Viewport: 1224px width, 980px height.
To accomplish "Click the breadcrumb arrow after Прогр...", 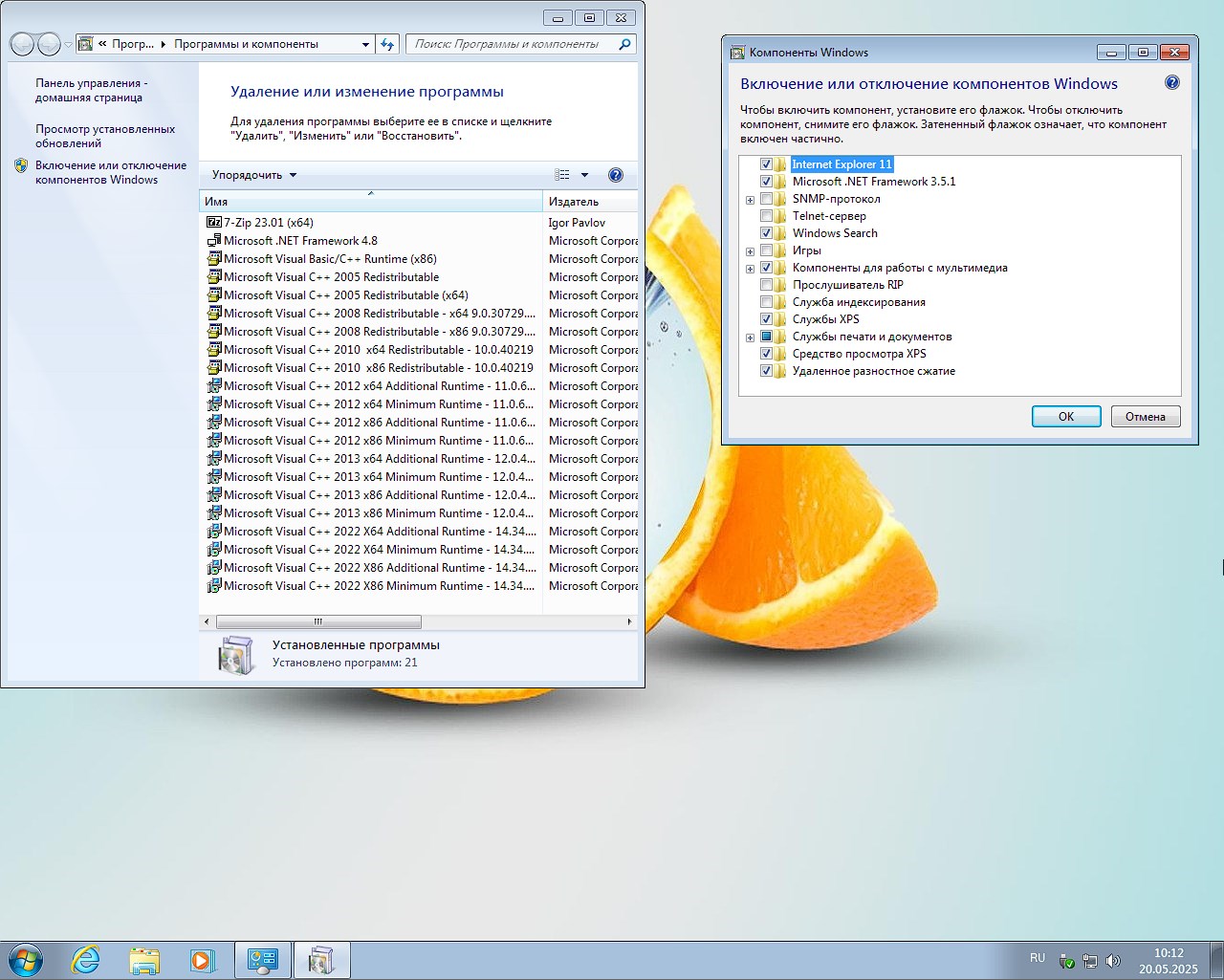I will coord(164,44).
